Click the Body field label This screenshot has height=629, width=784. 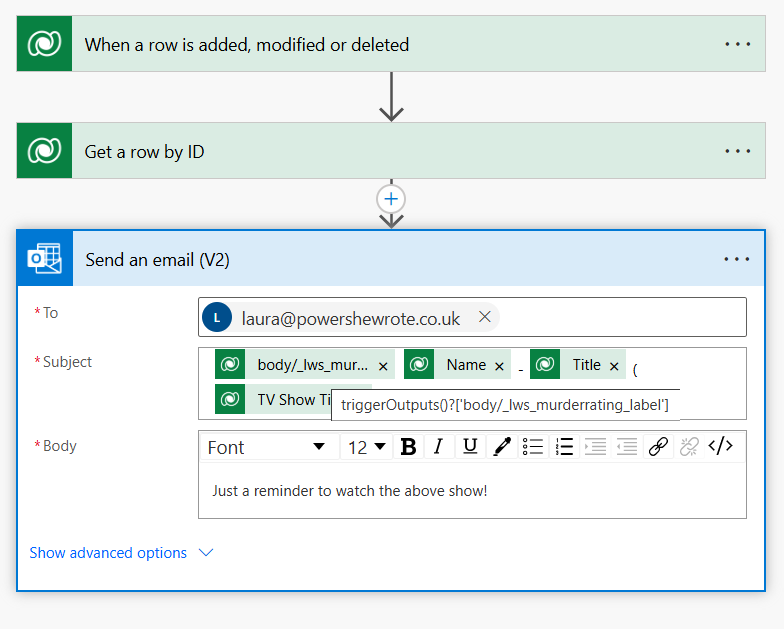coord(60,446)
